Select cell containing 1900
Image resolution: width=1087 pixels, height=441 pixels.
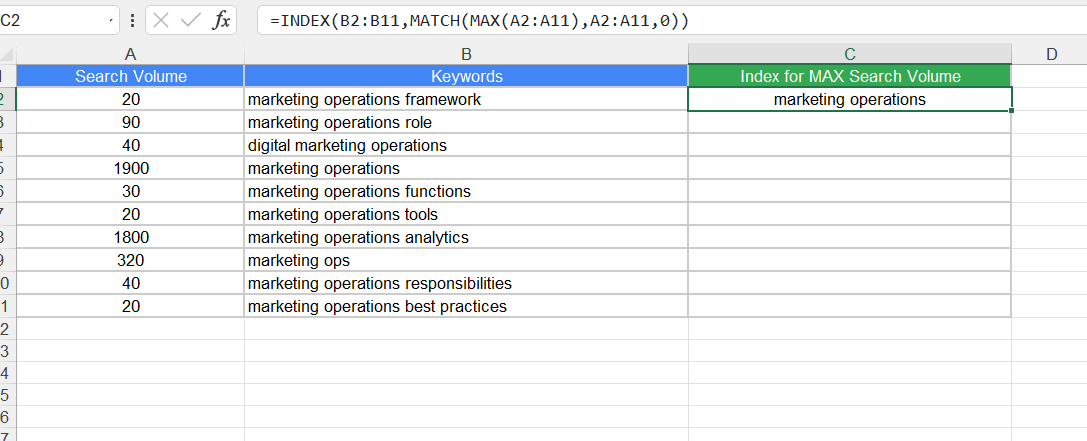(x=130, y=168)
